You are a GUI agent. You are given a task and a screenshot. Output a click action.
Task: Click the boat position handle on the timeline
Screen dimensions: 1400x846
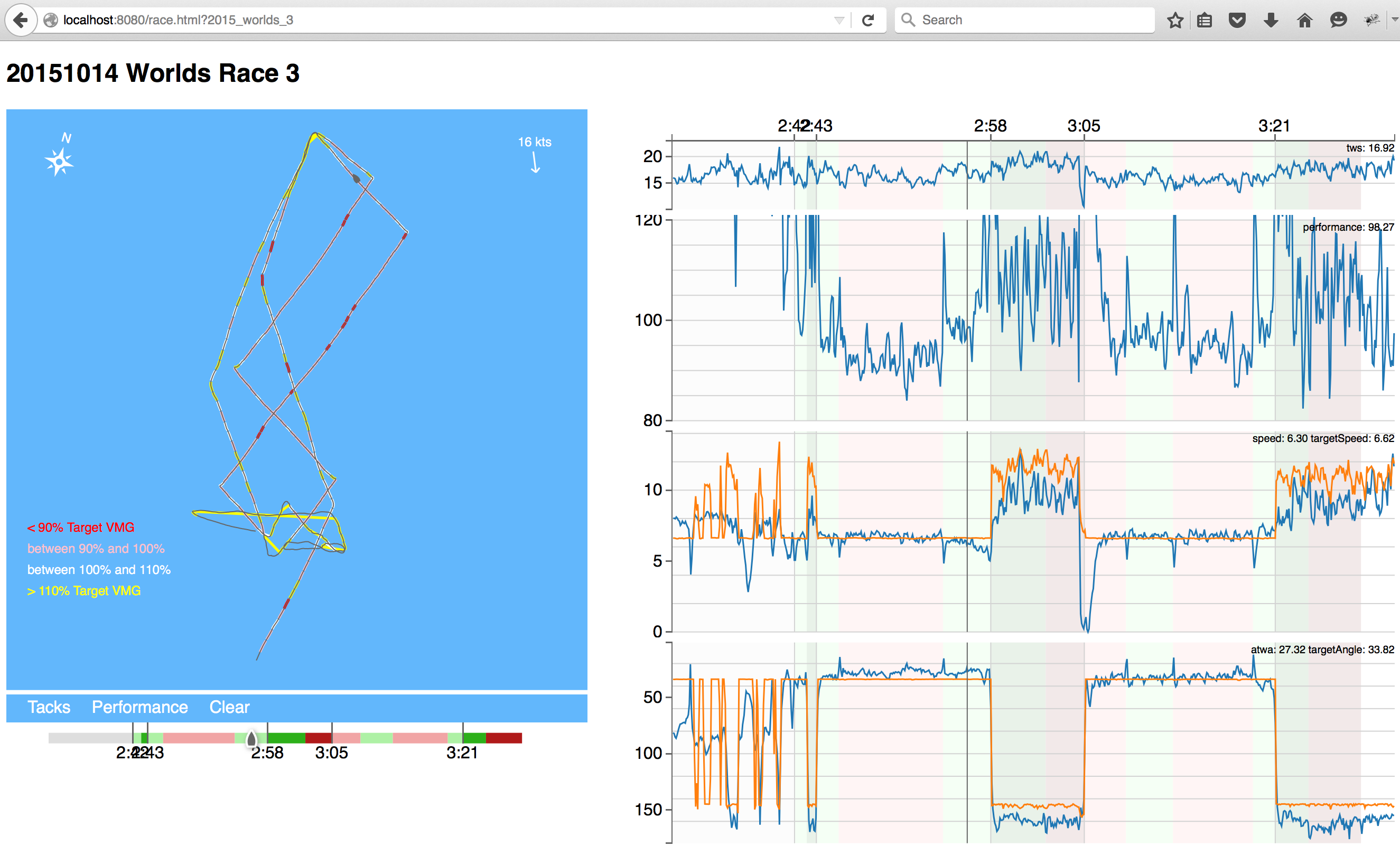(251, 739)
